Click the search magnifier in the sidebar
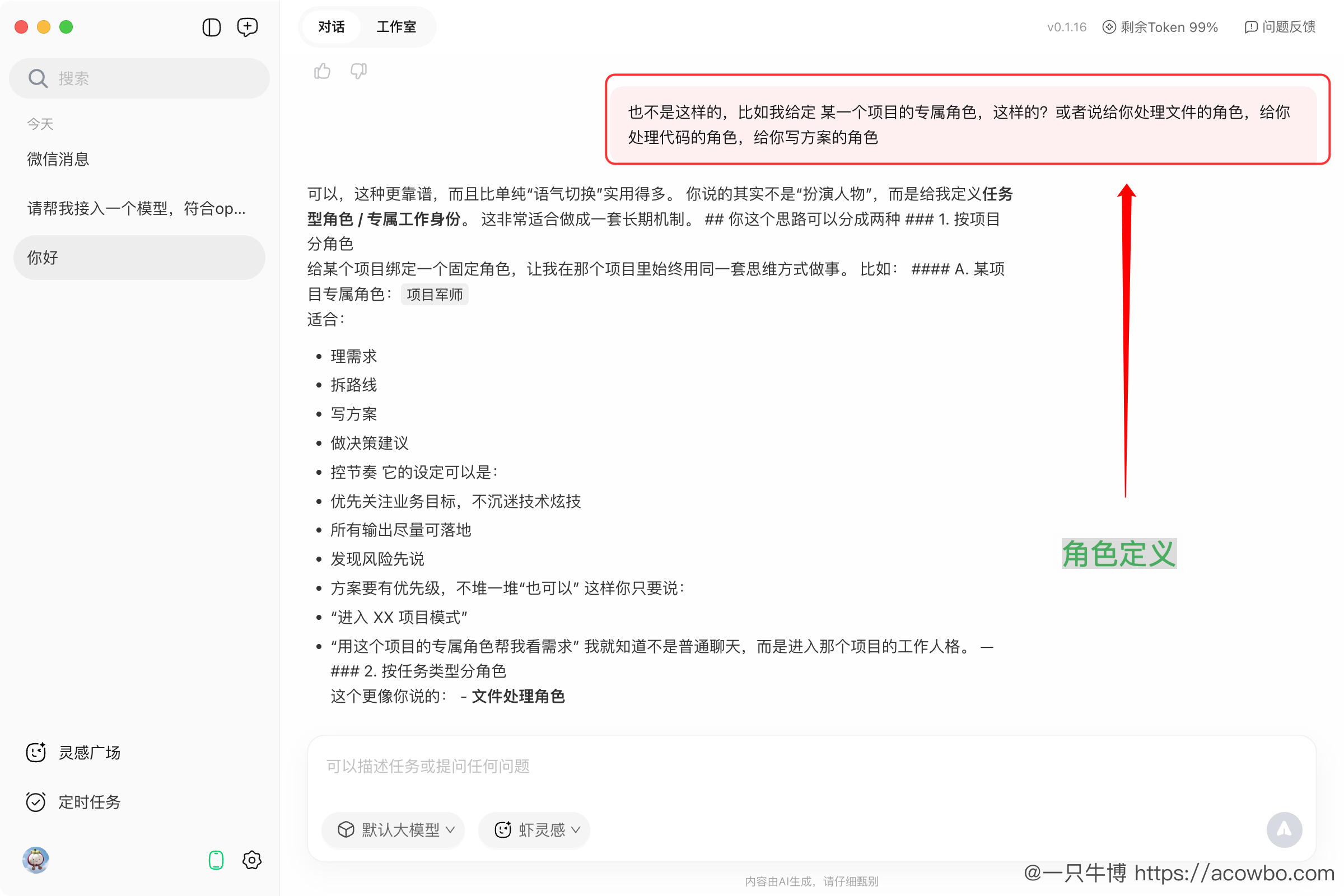The image size is (1344, 896). click(38, 78)
